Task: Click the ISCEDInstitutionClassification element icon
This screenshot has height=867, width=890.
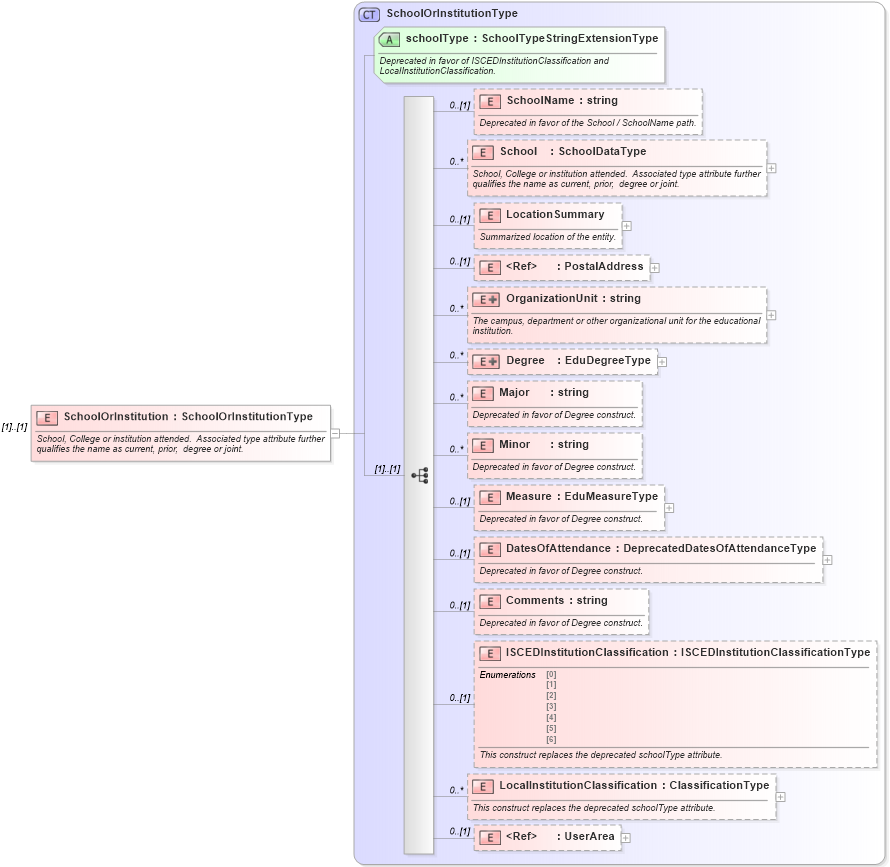Action: [x=489, y=653]
